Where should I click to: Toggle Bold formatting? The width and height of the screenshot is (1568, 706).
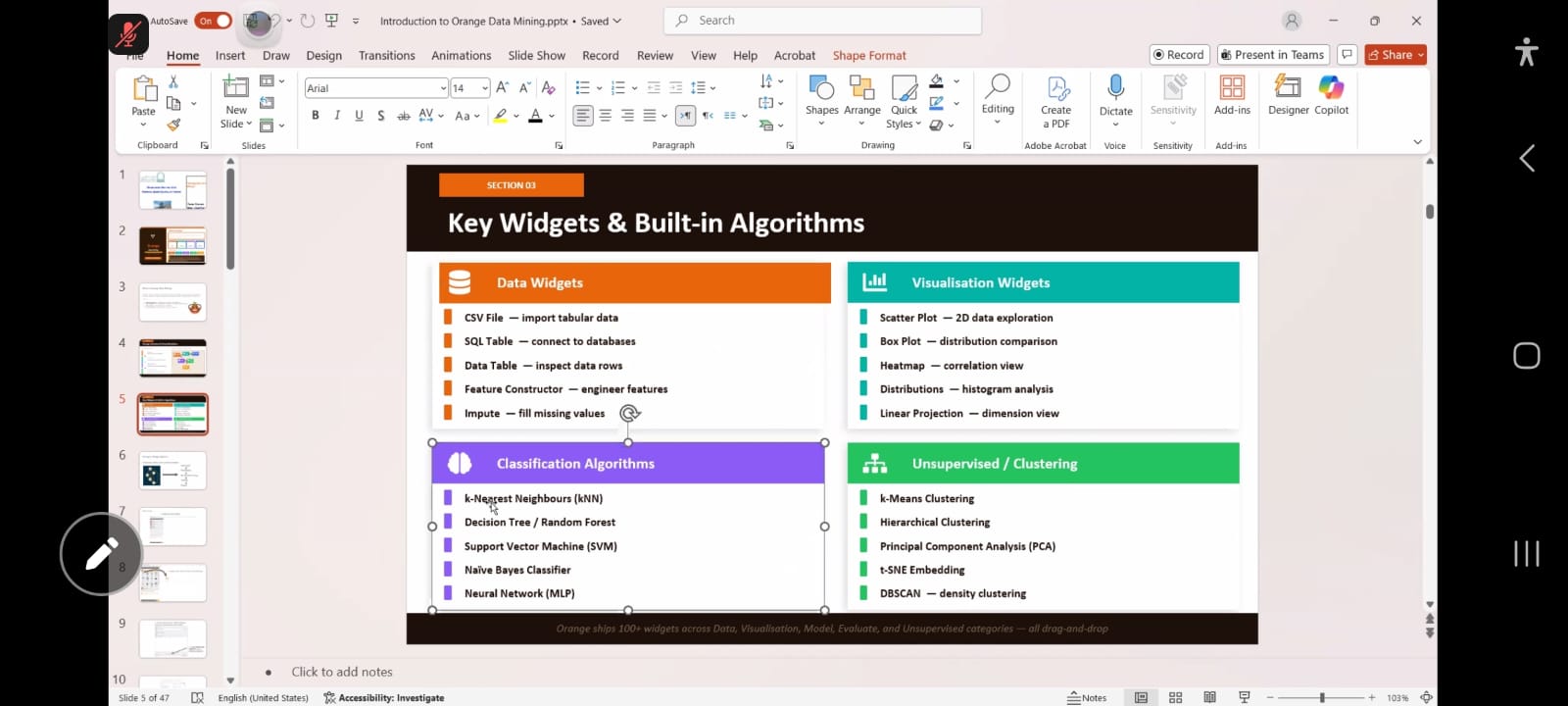click(316, 116)
